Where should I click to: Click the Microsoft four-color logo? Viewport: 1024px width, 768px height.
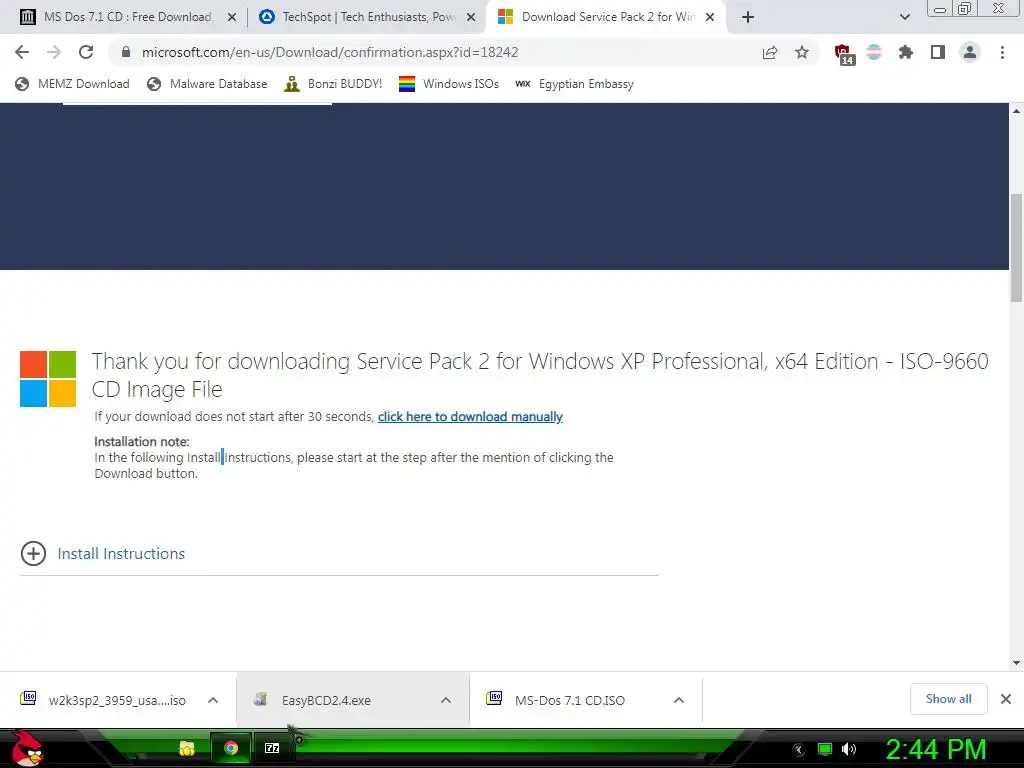(x=48, y=379)
